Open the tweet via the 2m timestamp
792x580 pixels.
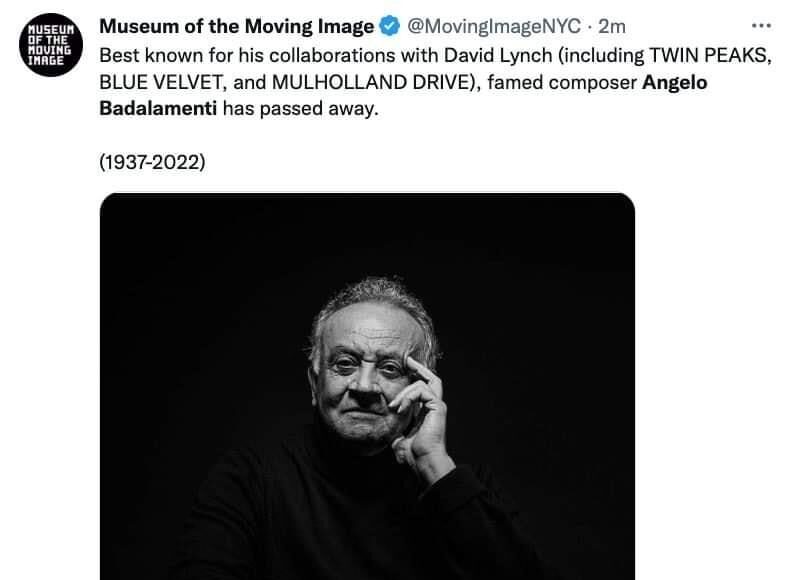(611, 26)
